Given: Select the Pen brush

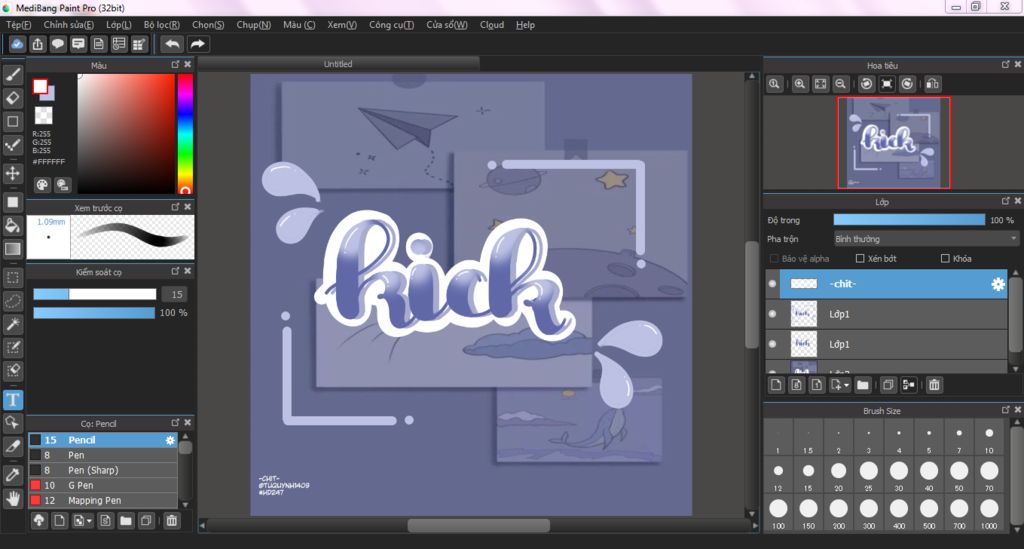Looking at the screenshot, I should pos(103,455).
